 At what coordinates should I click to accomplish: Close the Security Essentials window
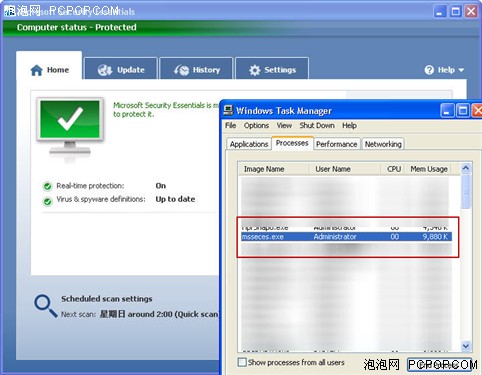click(x=471, y=12)
